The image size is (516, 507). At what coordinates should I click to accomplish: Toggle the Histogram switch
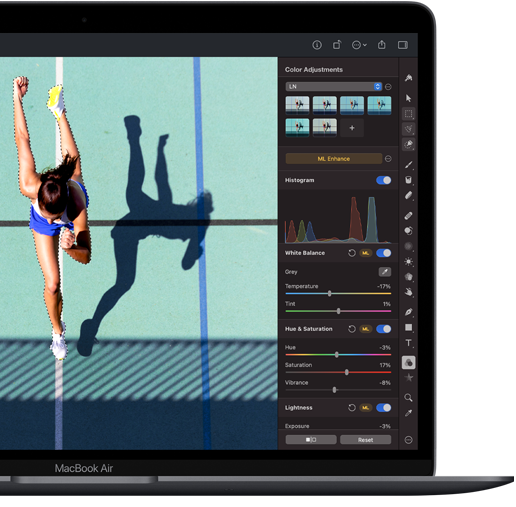tap(383, 180)
